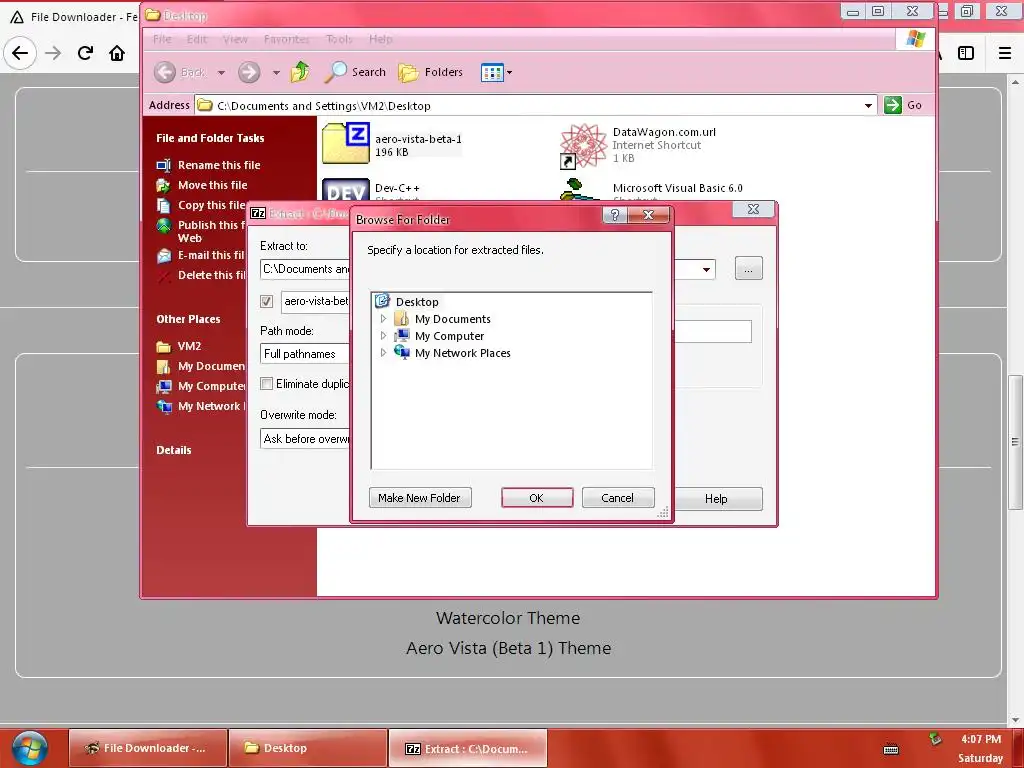Click Rename this file task

219,165
